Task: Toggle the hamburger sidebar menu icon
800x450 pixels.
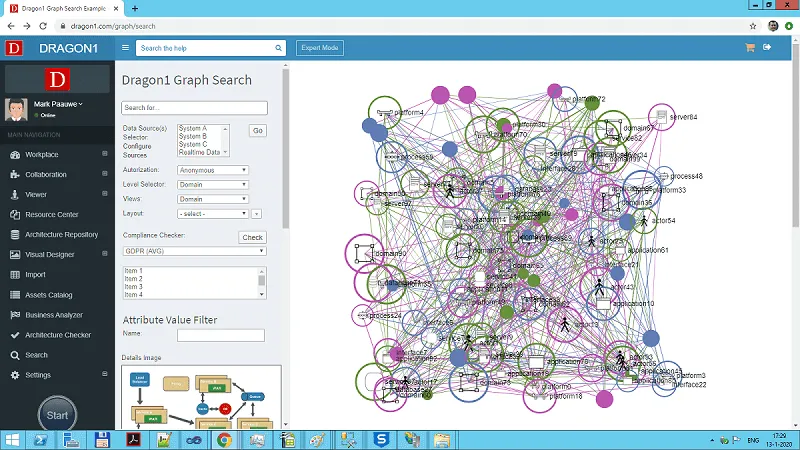Action: (x=125, y=47)
